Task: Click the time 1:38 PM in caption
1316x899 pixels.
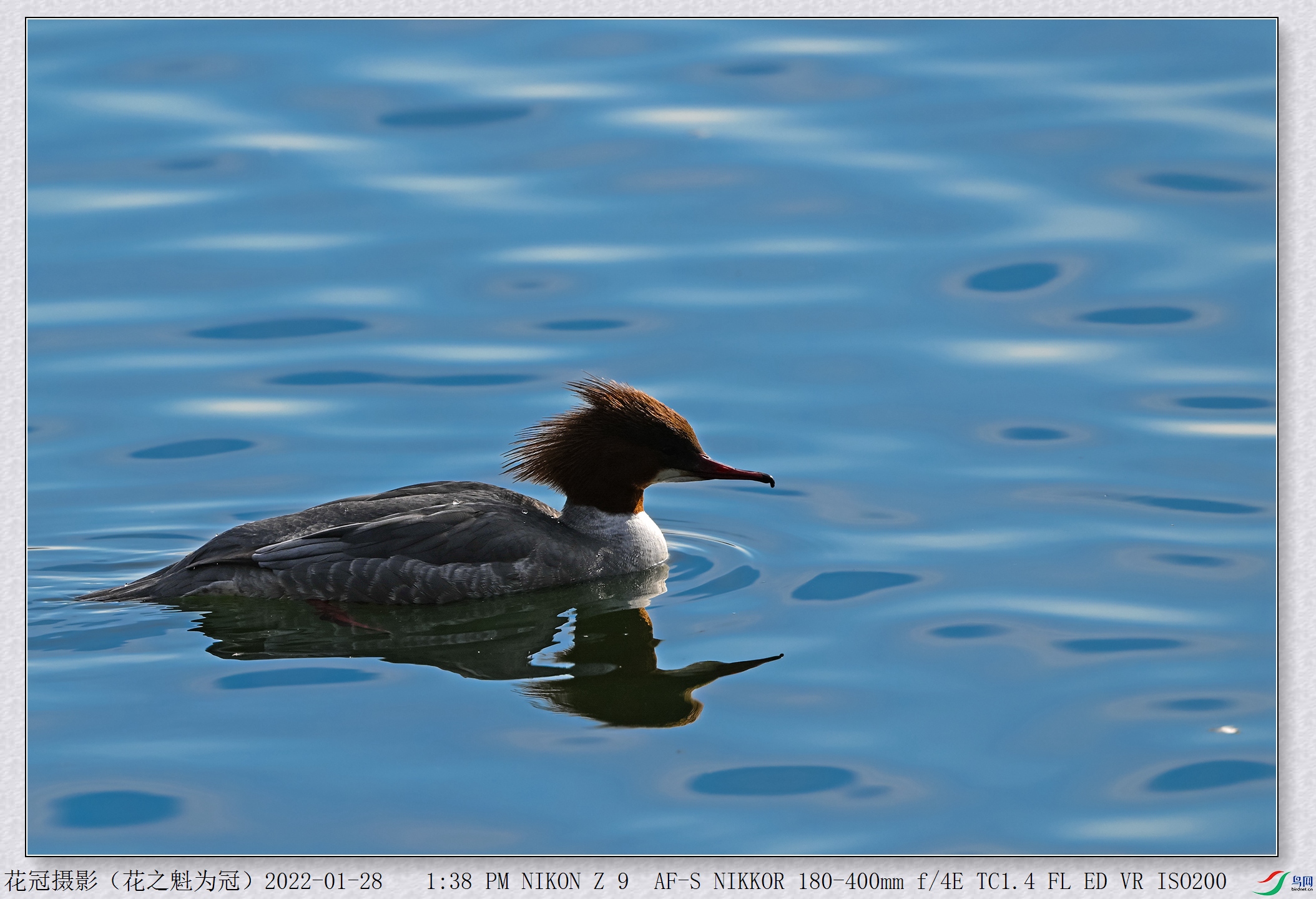Action: pyautogui.click(x=467, y=882)
